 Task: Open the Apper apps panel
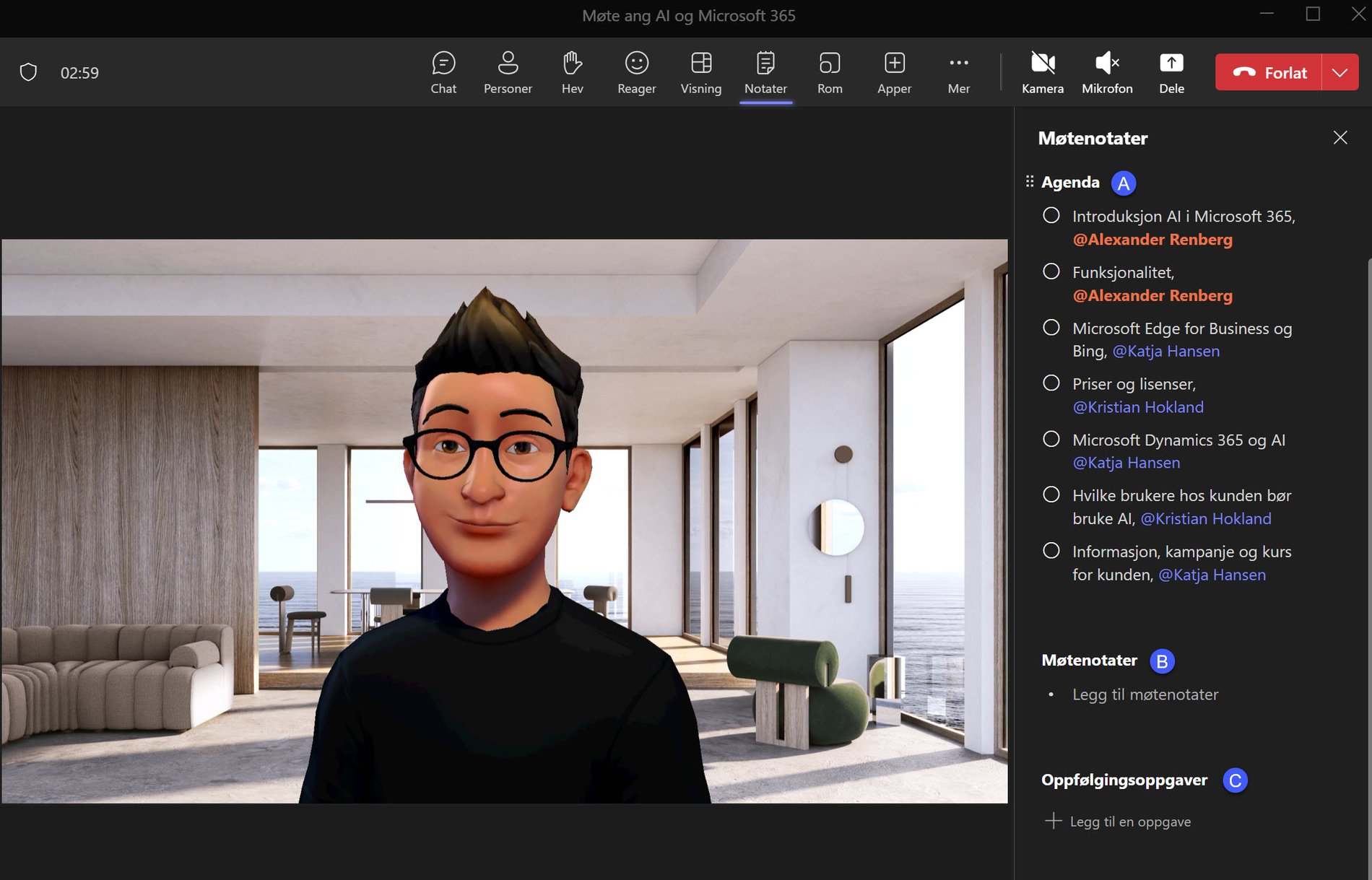click(893, 71)
